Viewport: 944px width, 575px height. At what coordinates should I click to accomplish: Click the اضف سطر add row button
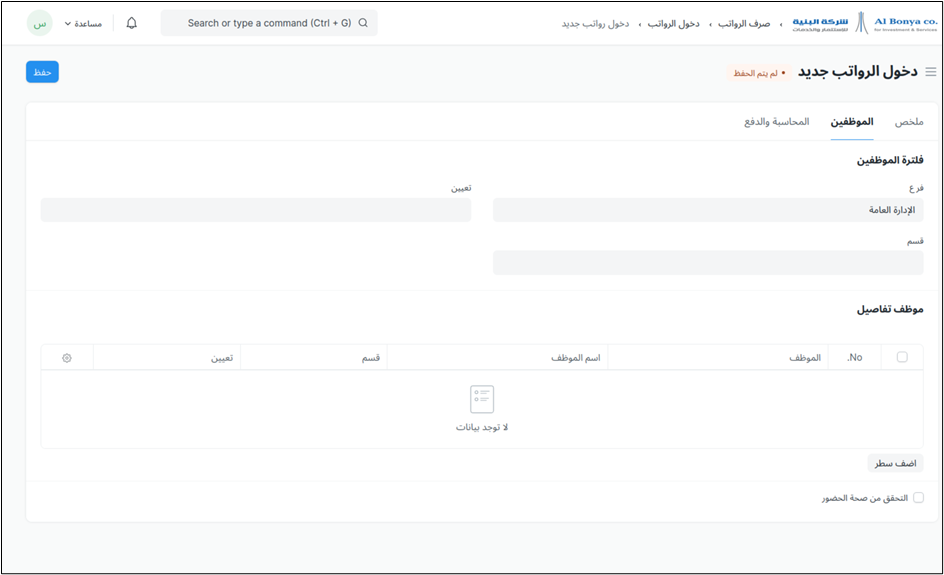(x=895, y=464)
